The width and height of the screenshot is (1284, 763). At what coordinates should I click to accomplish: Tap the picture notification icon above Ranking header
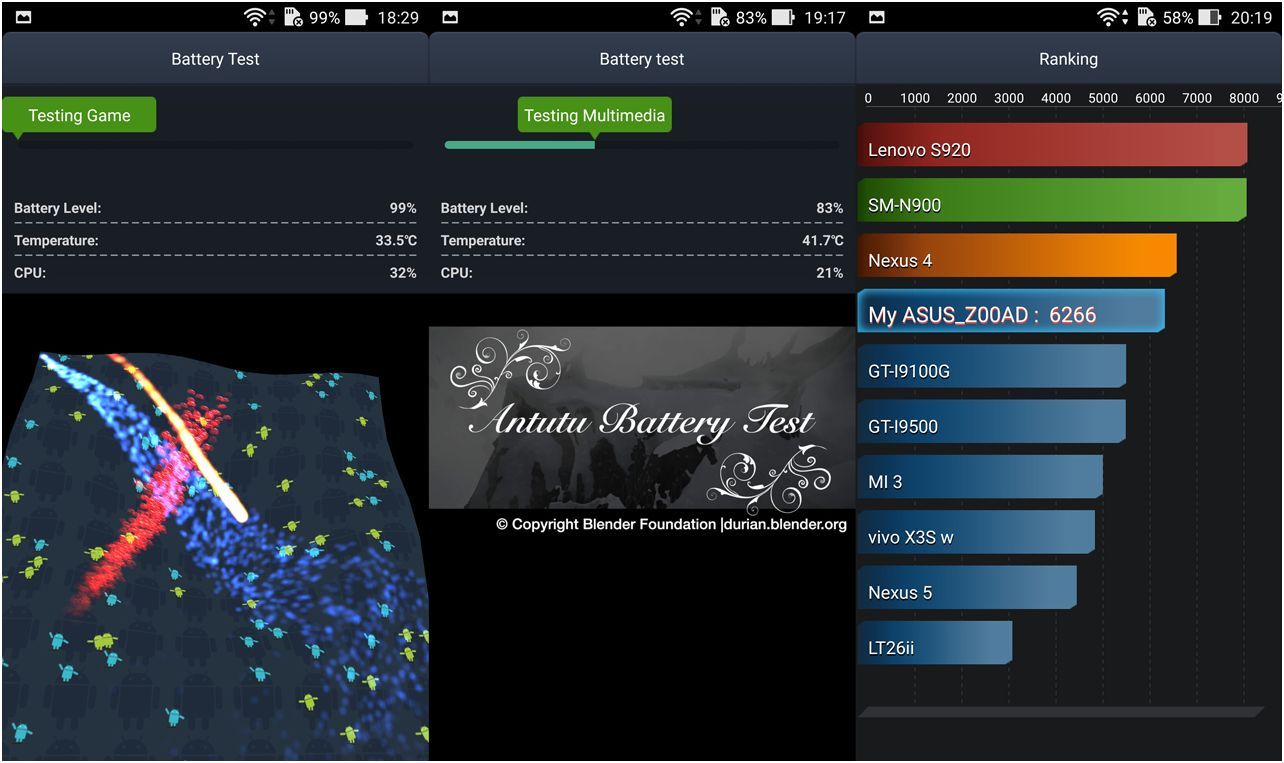click(877, 17)
